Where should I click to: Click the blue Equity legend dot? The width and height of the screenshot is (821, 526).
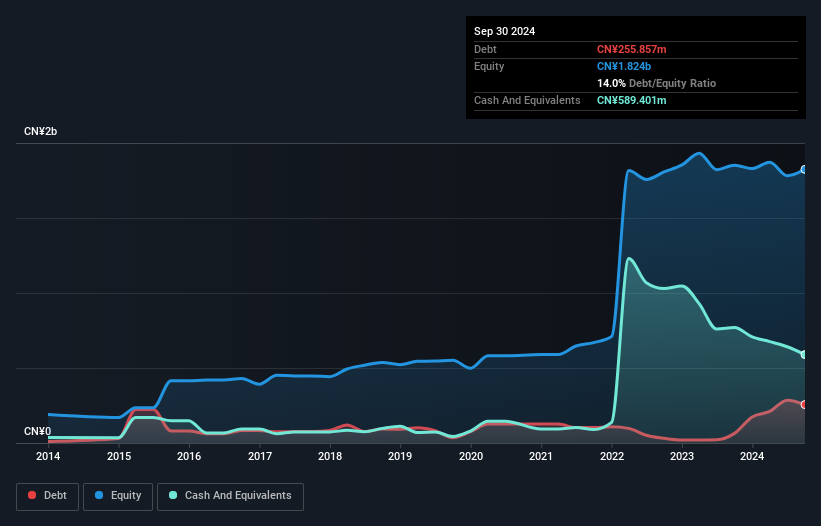click(99, 495)
